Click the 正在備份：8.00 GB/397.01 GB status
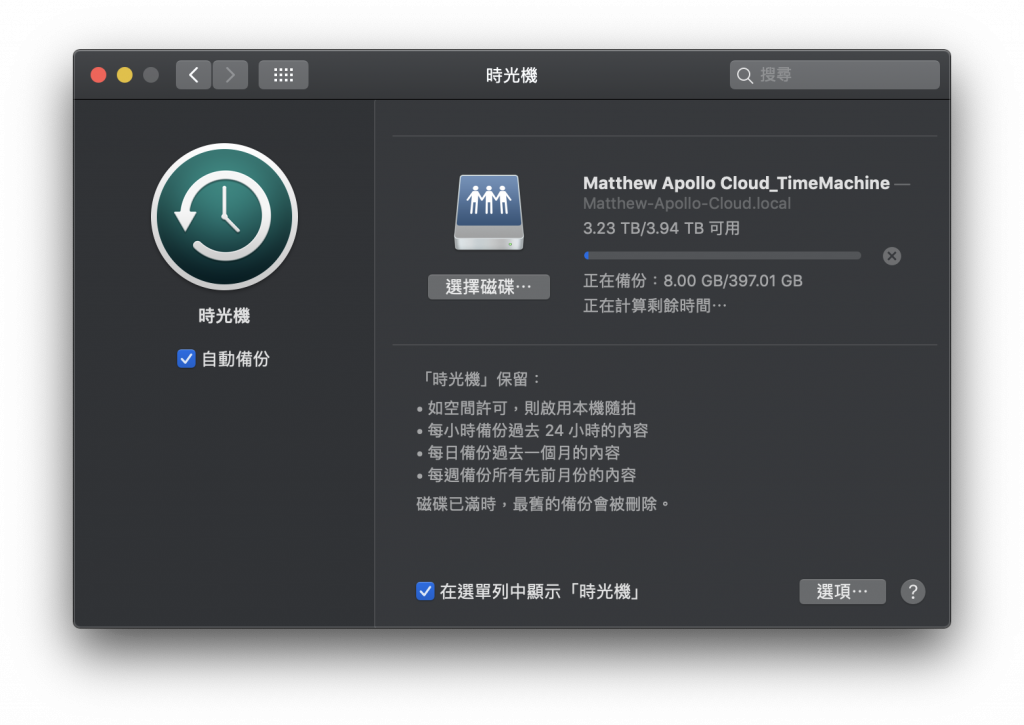 coord(692,281)
